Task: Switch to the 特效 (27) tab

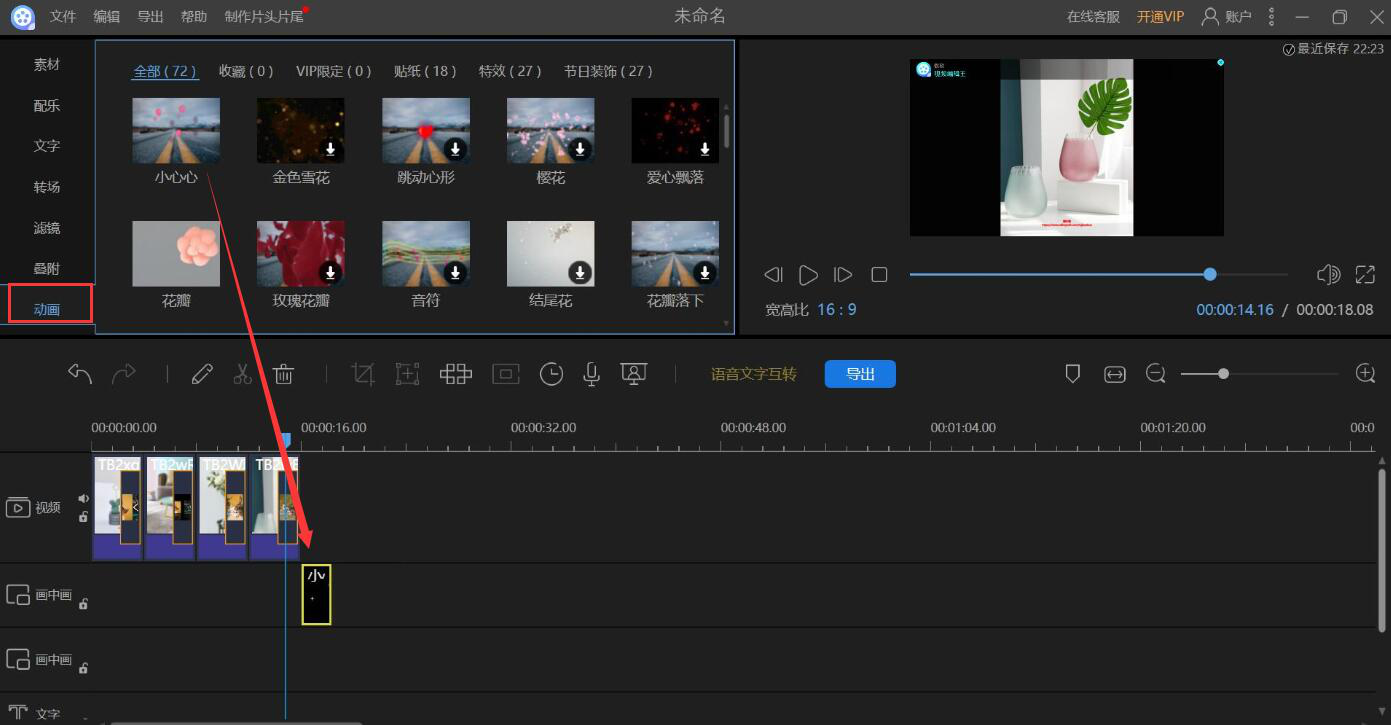Action: (510, 71)
